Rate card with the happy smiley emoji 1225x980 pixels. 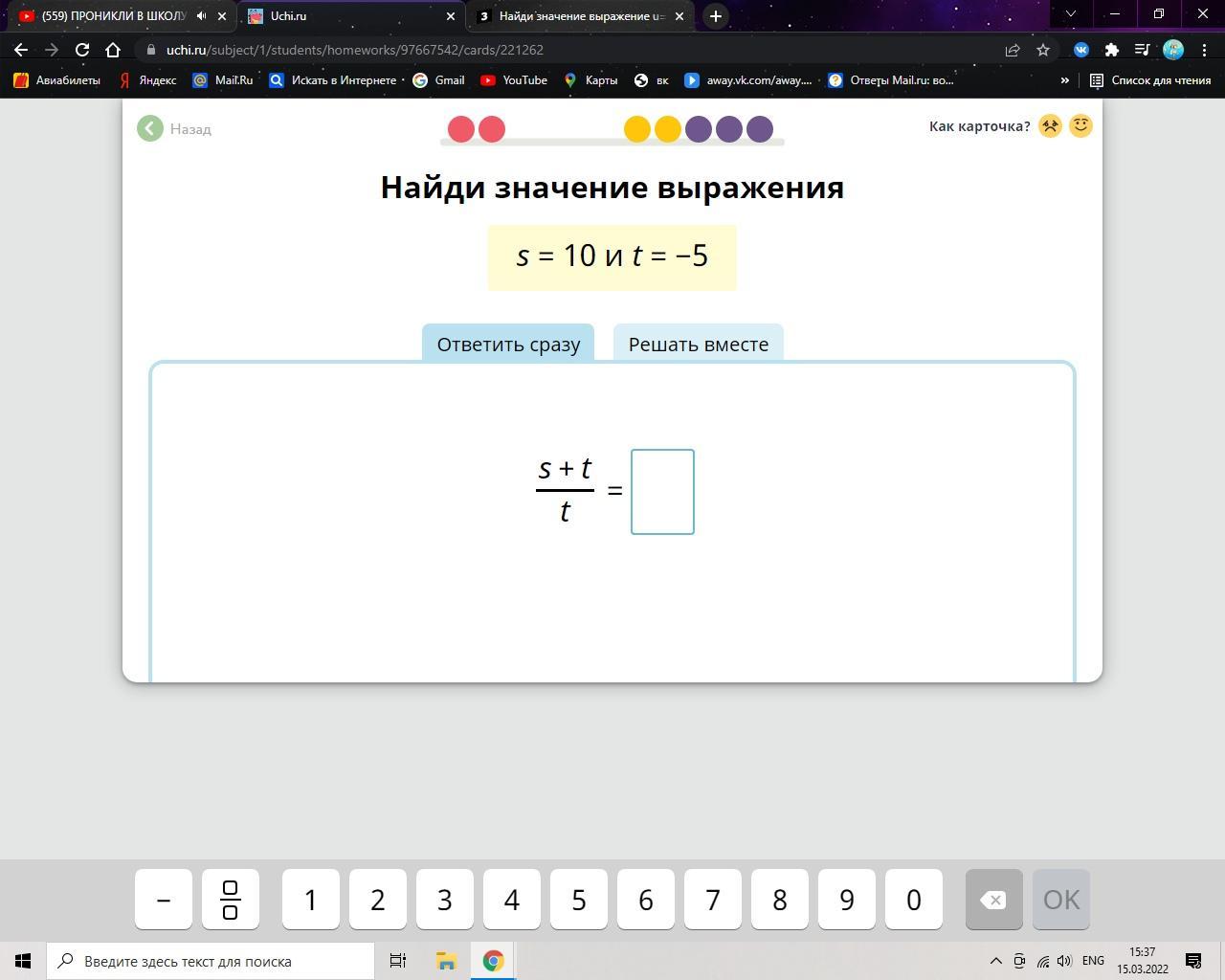coord(1080,126)
